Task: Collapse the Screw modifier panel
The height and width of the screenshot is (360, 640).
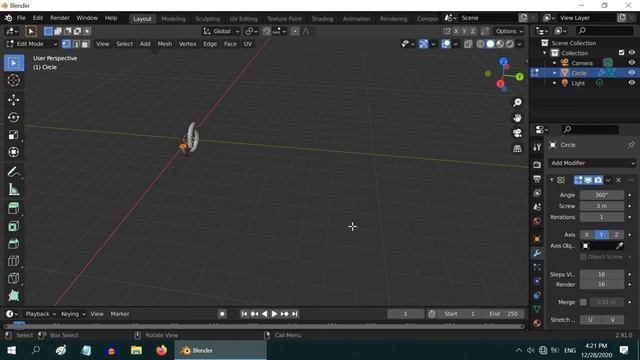Action: pyautogui.click(x=551, y=180)
